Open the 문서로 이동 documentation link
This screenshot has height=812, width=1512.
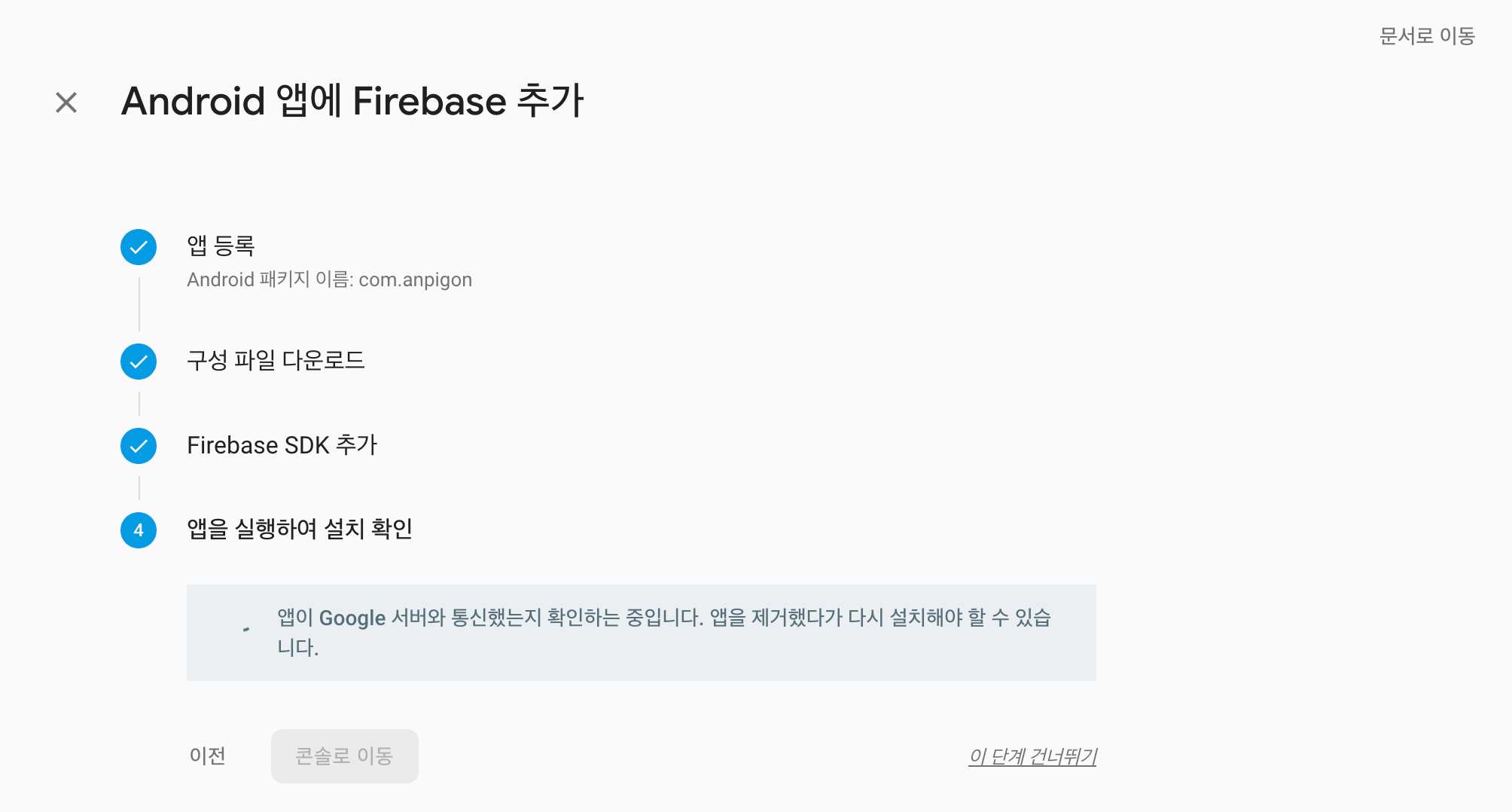click(1426, 35)
